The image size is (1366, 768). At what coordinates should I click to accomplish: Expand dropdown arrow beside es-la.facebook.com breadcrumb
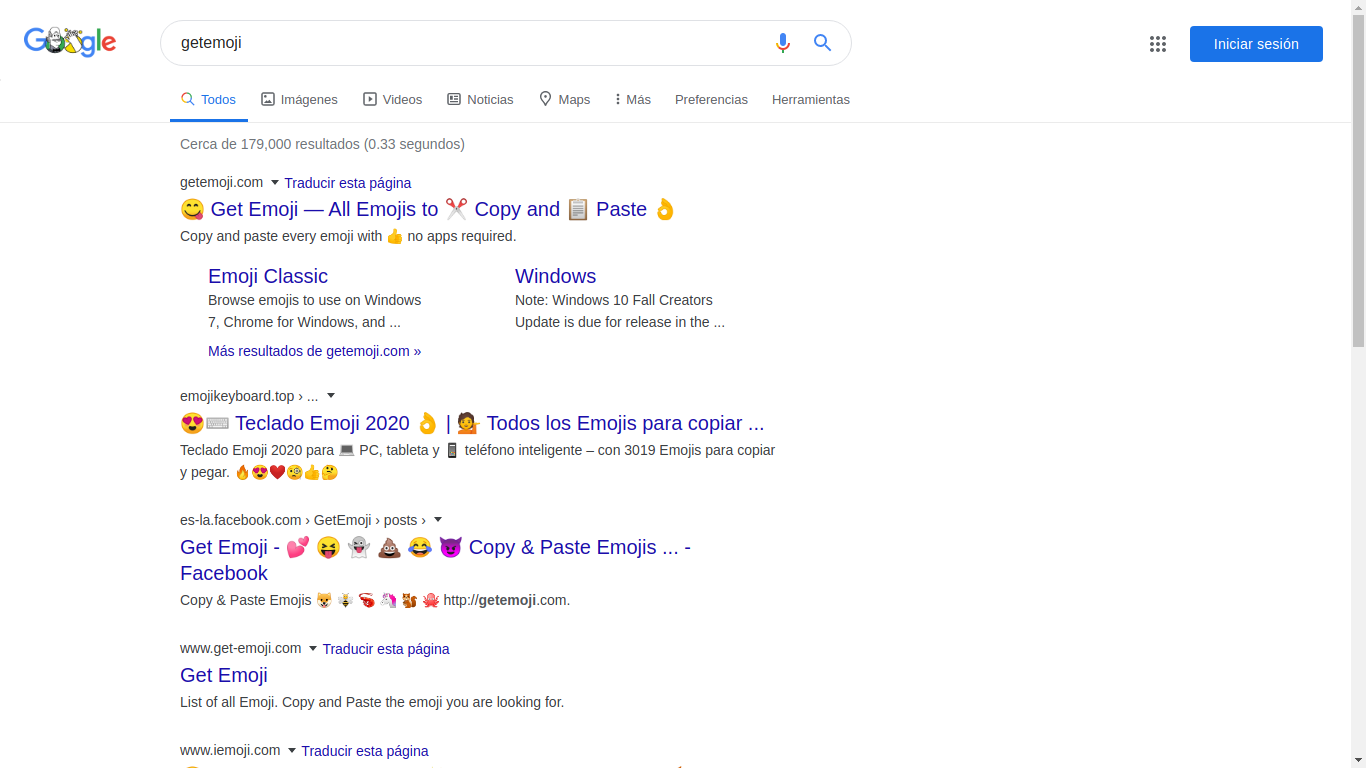tap(437, 520)
